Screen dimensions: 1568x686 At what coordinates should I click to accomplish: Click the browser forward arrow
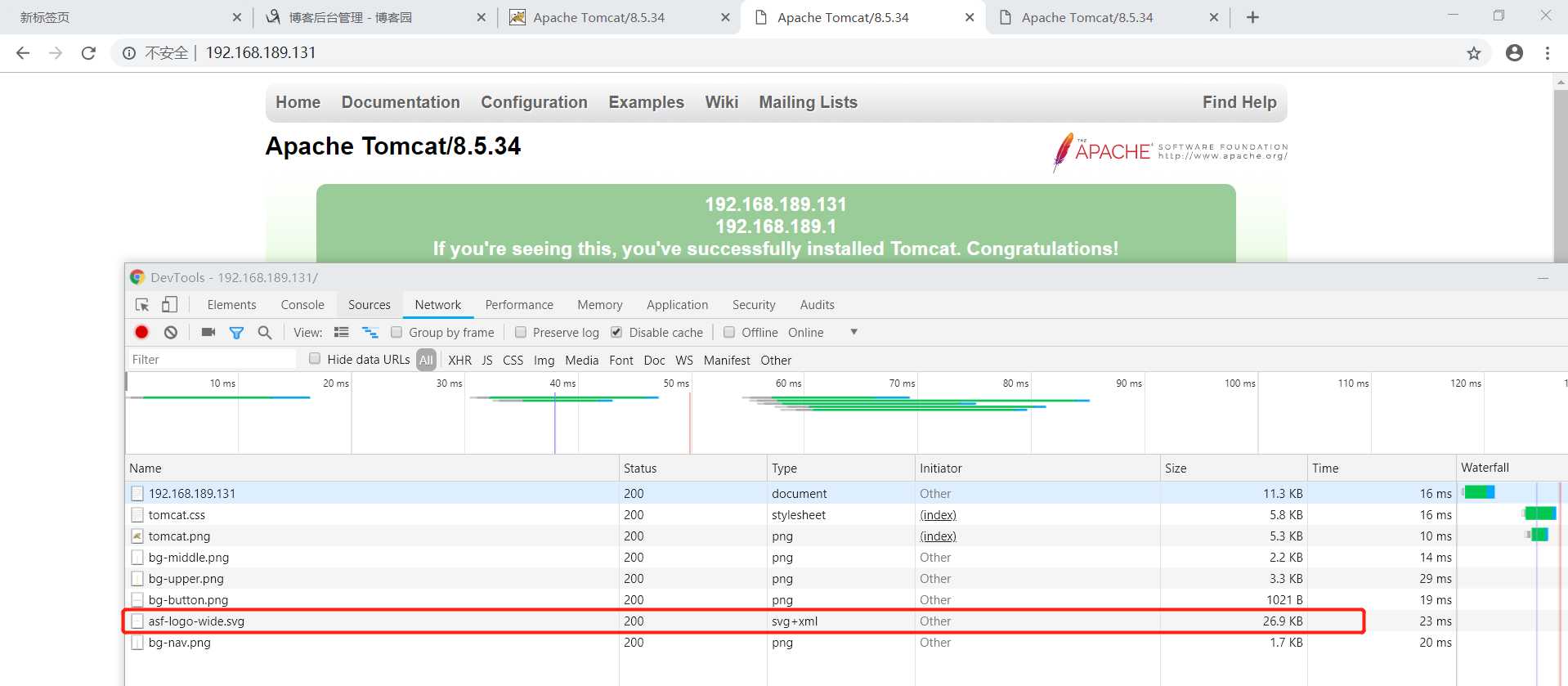tap(56, 53)
